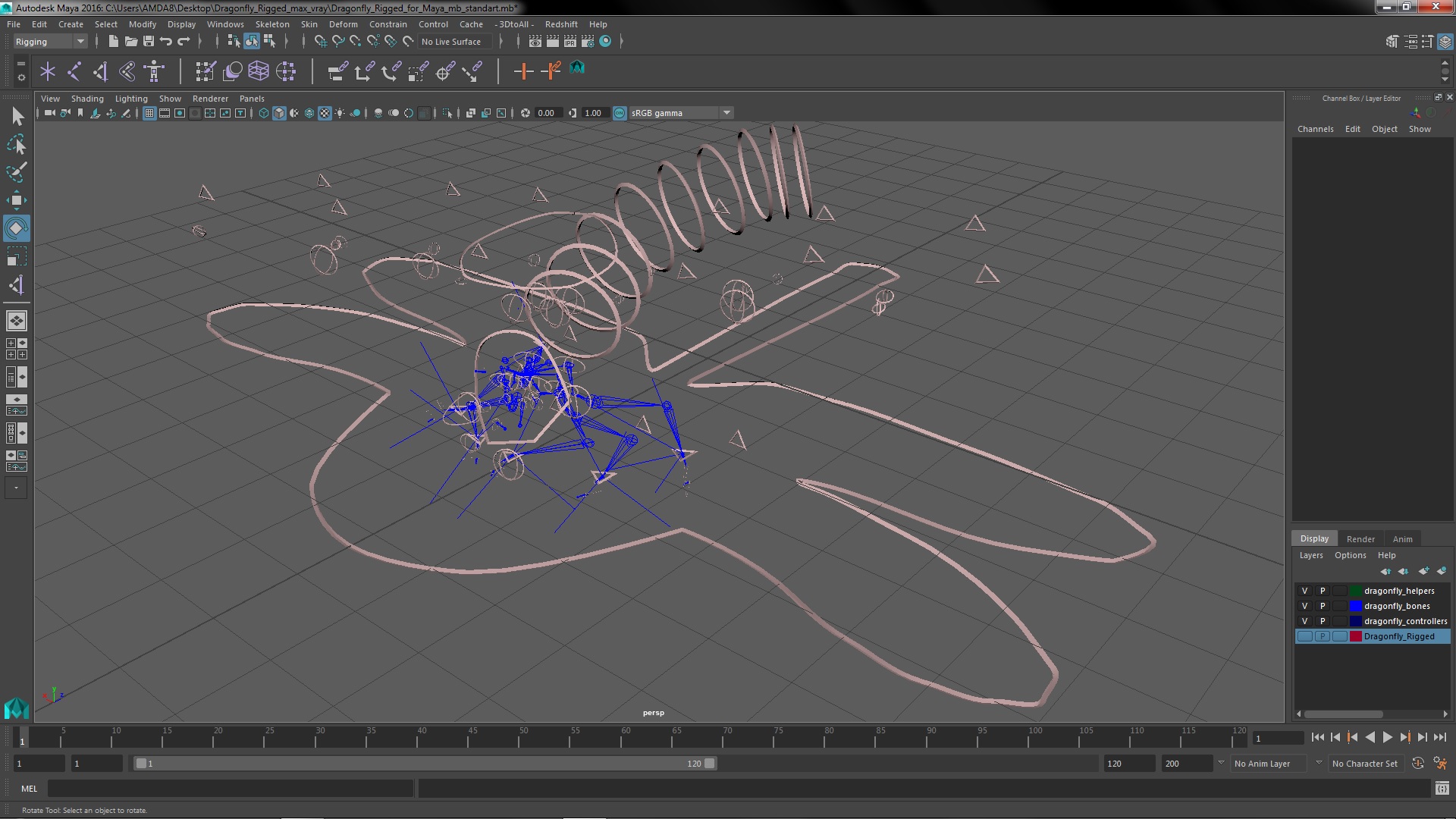Click the dragonfly_bones blue color swatch
1456x819 pixels.
coord(1355,606)
